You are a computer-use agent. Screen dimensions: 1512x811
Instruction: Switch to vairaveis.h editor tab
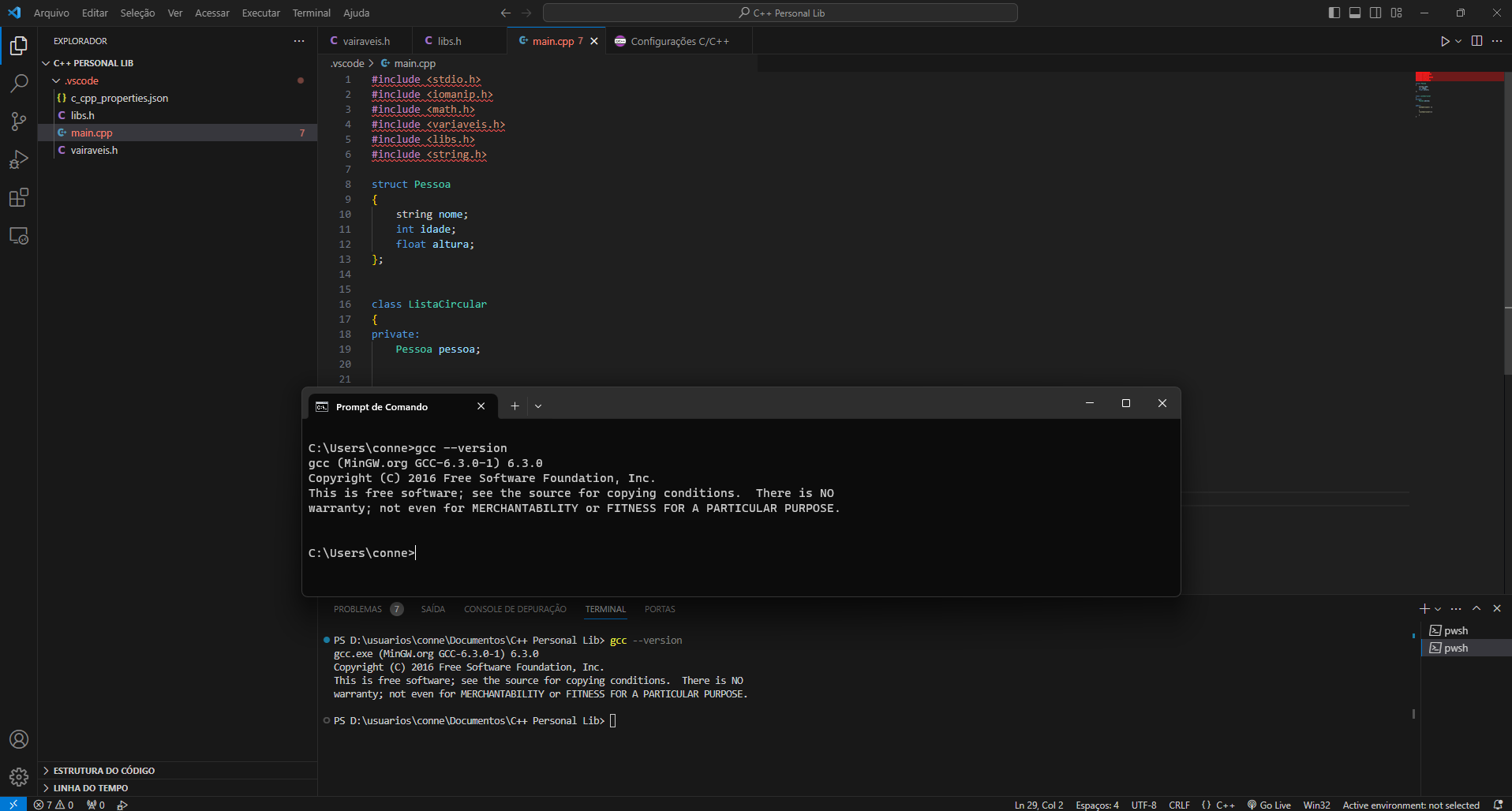(x=365, y=41)
